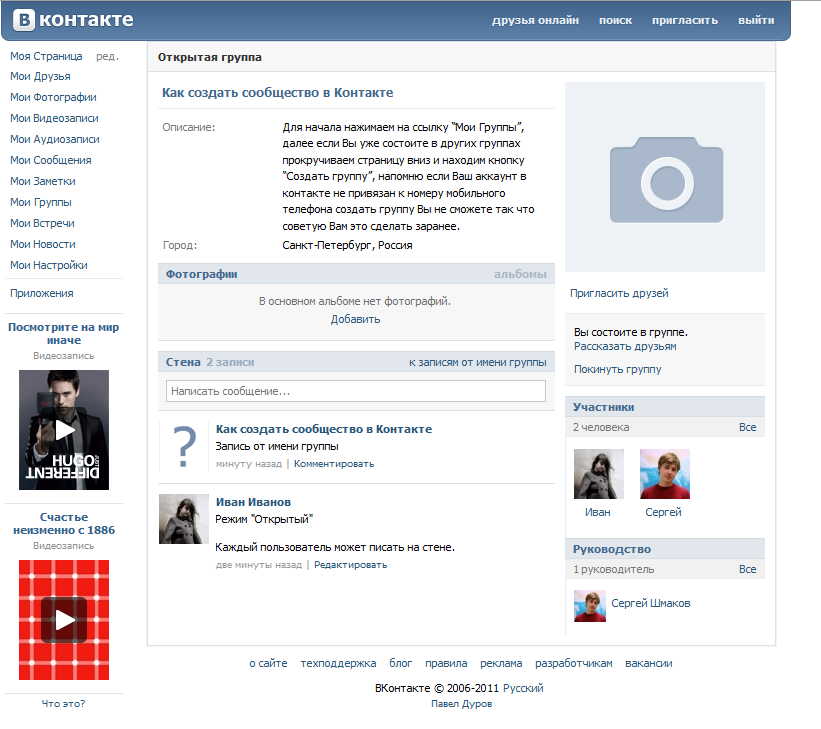Image resolution: width=821 pixels, height=729 pixels.
Task: Click the name Сергей under Участники
Action: pos(663,512)
